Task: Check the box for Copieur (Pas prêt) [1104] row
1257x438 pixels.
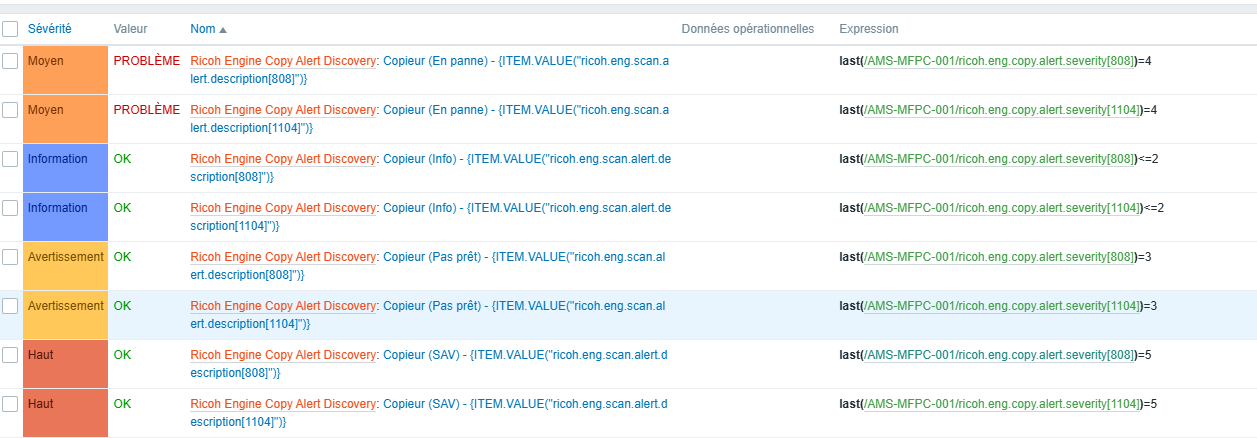Action: [x=10, y=306]
